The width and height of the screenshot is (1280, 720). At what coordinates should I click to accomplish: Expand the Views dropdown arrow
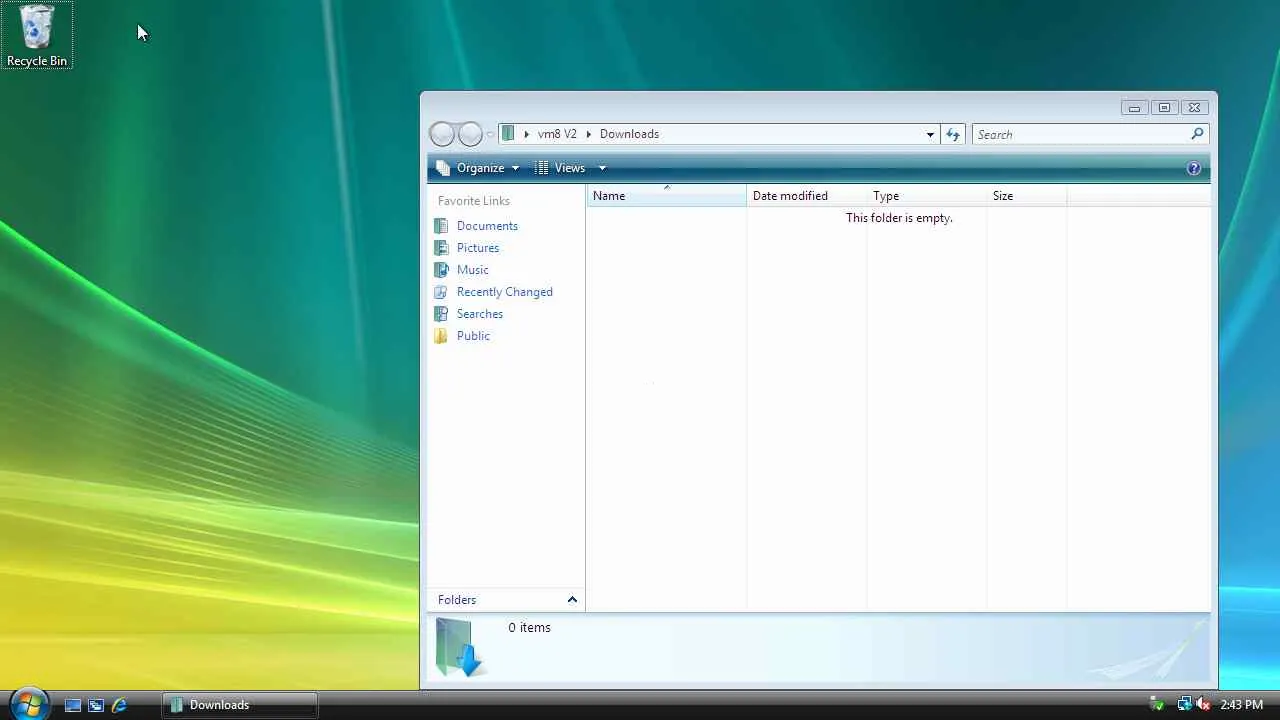pos(602,168)
